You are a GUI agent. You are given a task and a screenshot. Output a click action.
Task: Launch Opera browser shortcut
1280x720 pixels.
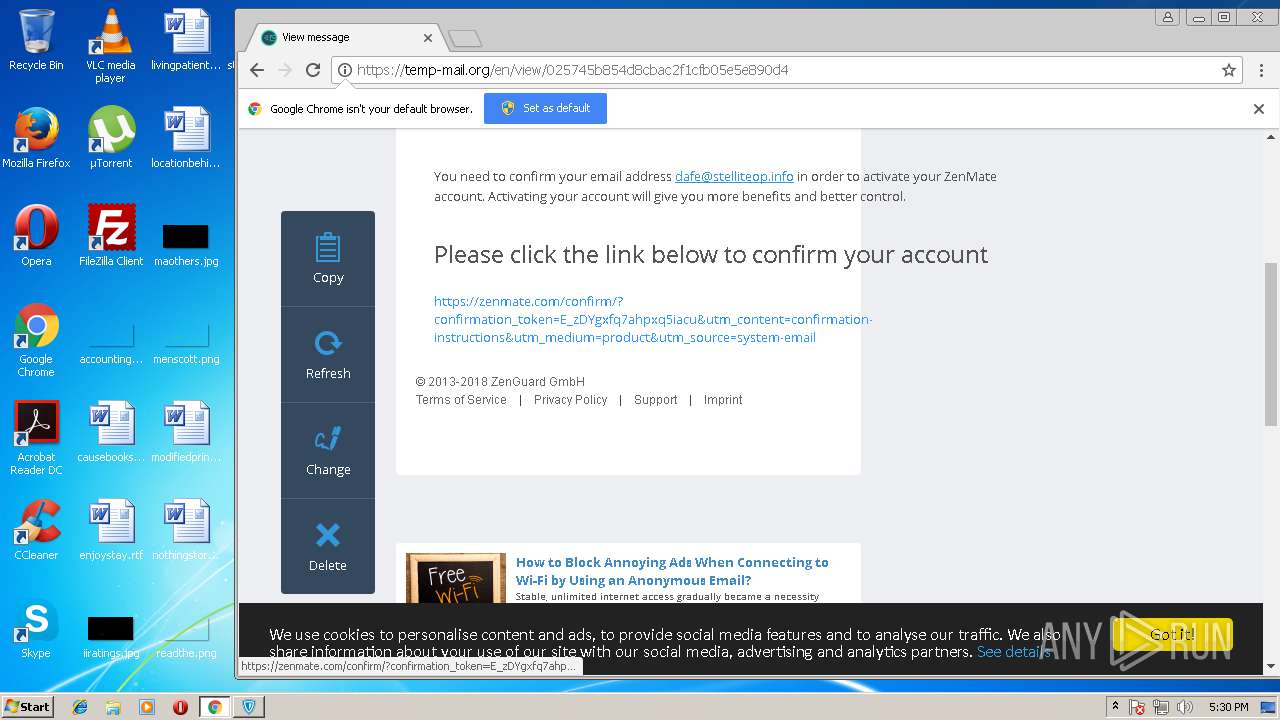tap(36, 236)
